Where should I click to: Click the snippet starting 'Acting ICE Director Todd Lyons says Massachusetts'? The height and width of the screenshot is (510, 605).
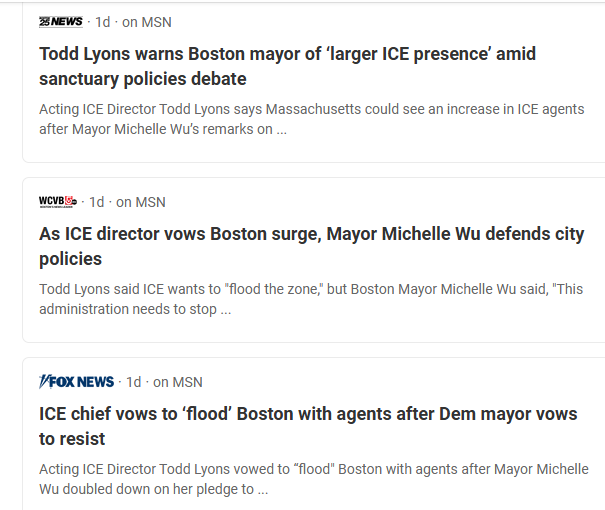tap(311, 109)
